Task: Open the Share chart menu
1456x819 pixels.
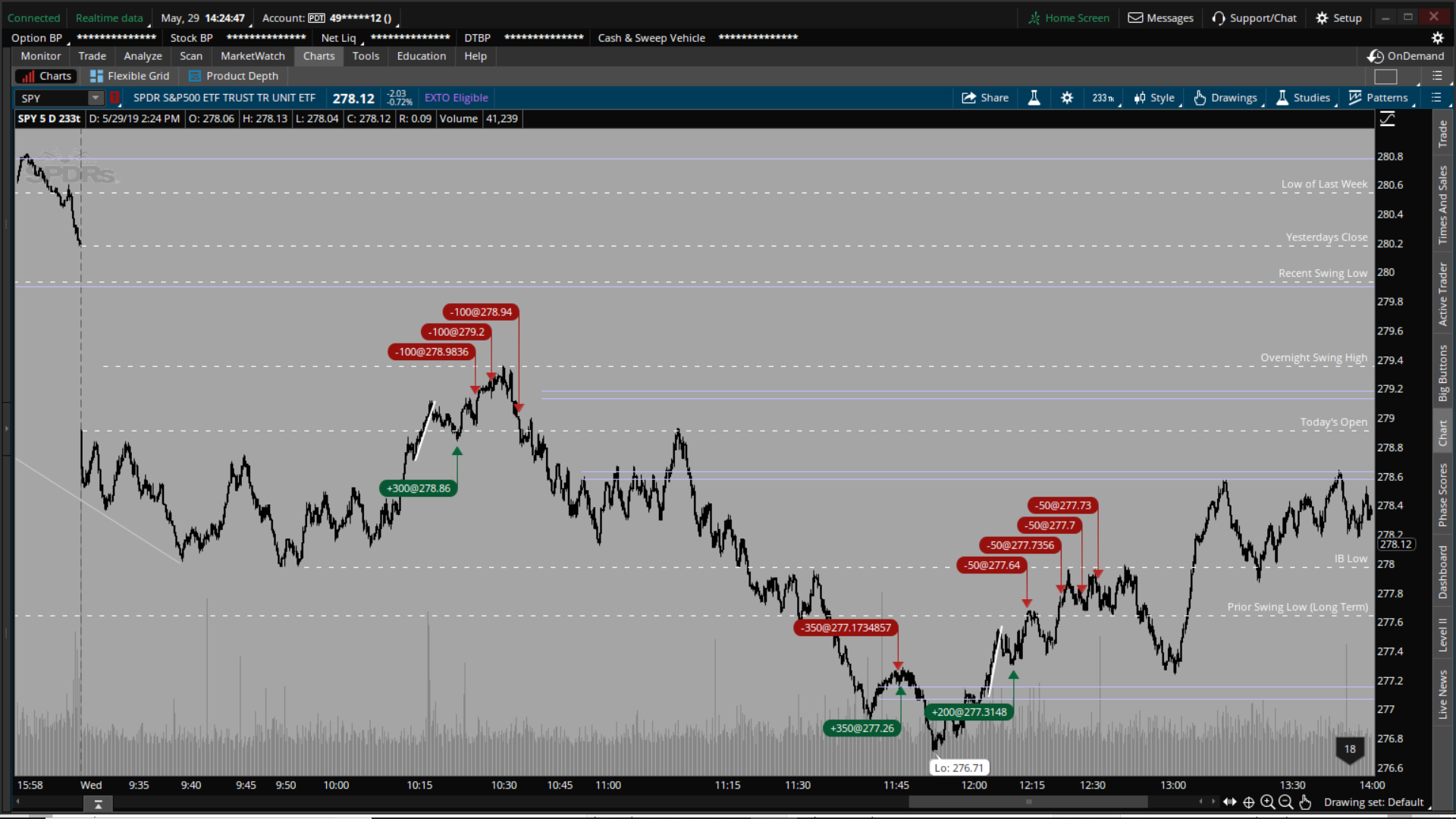Action: [x=984, y=98]
